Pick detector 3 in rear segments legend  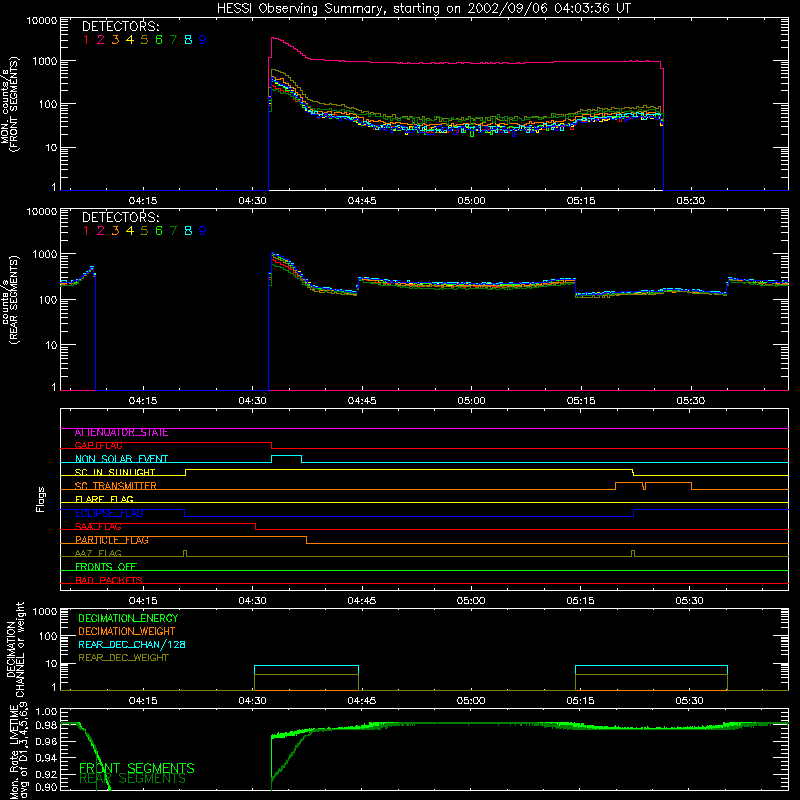pos(115,231)
